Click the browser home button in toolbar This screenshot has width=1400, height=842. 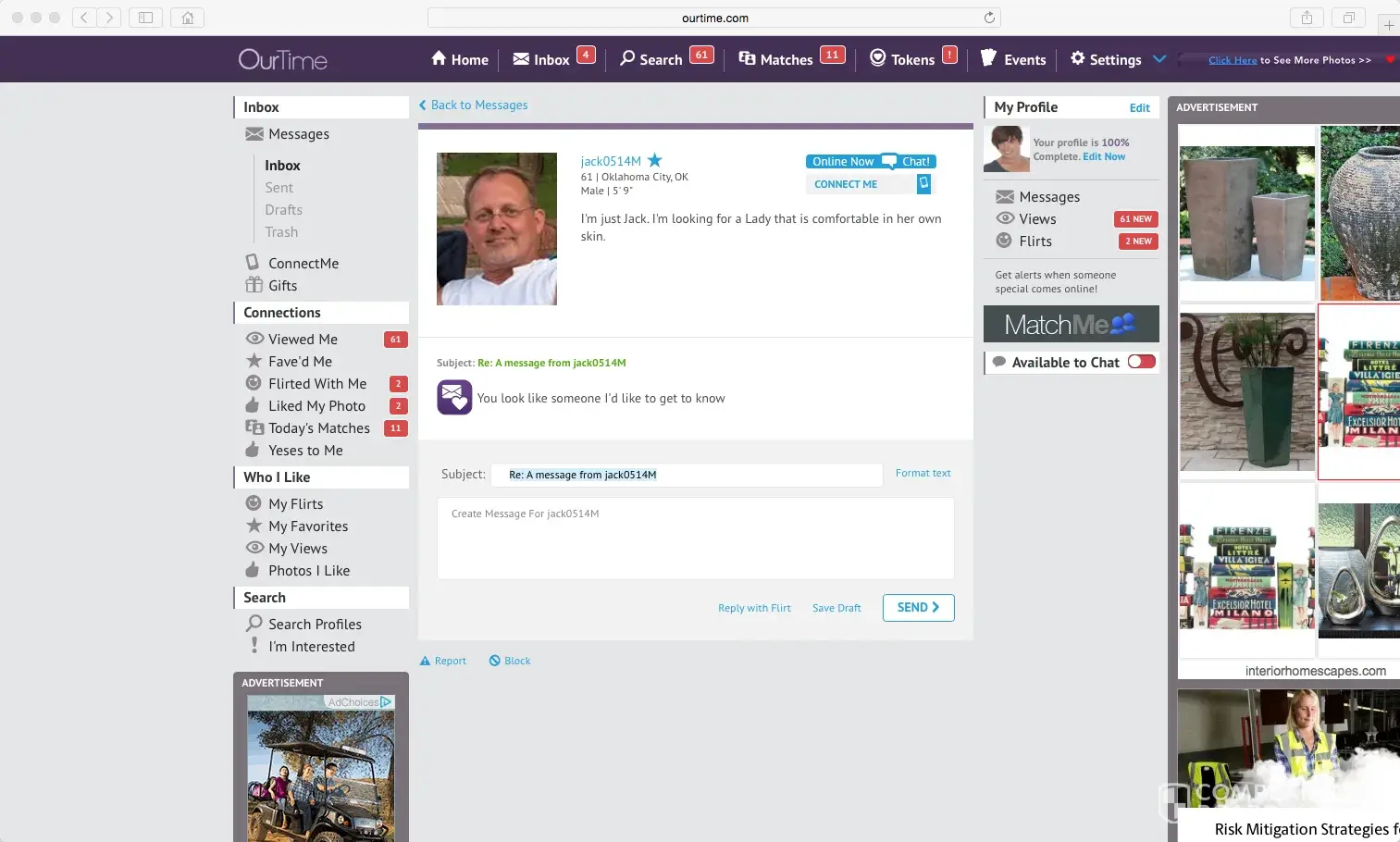tap(188, 18)
